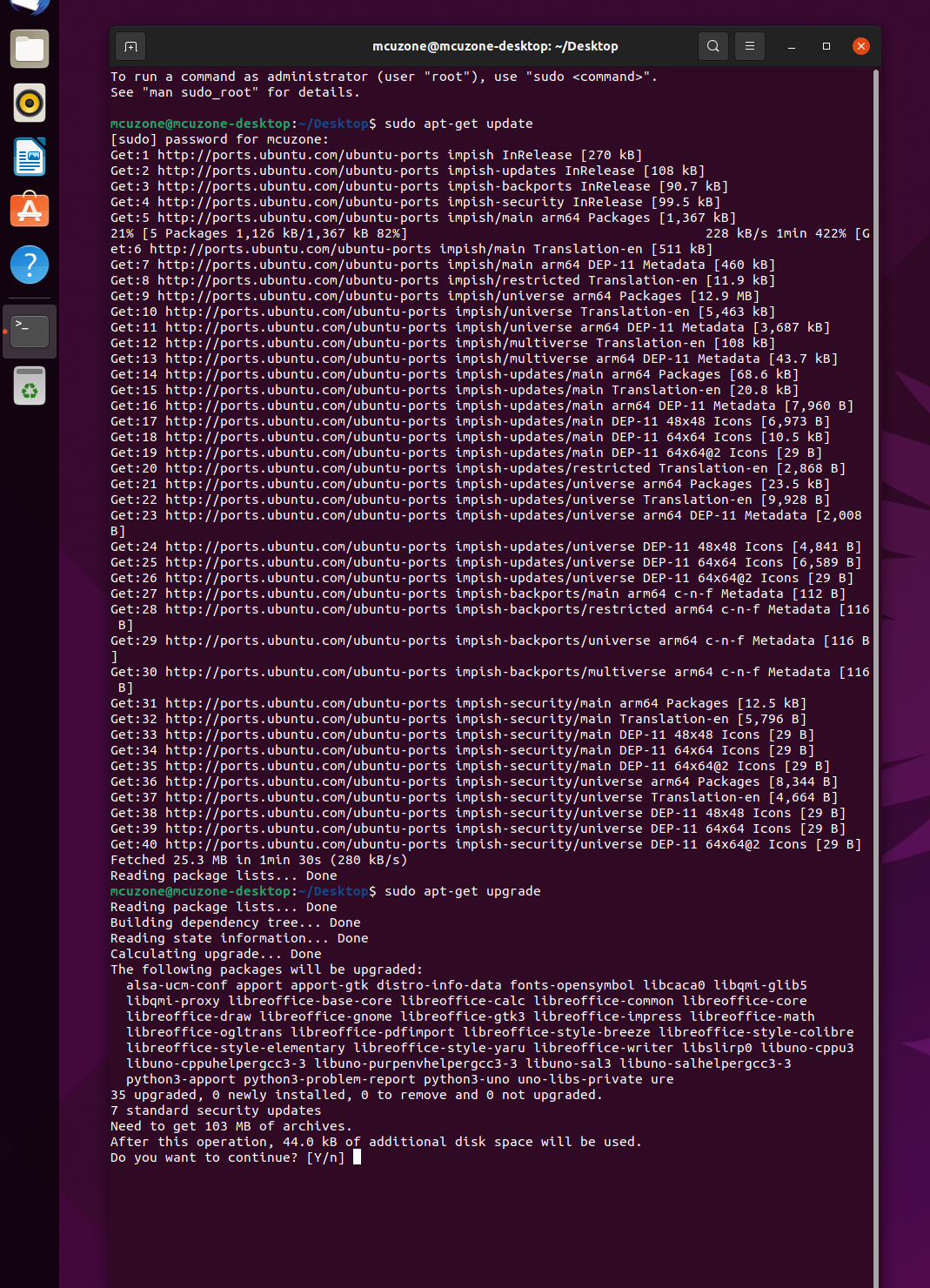
Task: Click 'The following packages will be upgraded:' line
Action: [x=266, y=969]
